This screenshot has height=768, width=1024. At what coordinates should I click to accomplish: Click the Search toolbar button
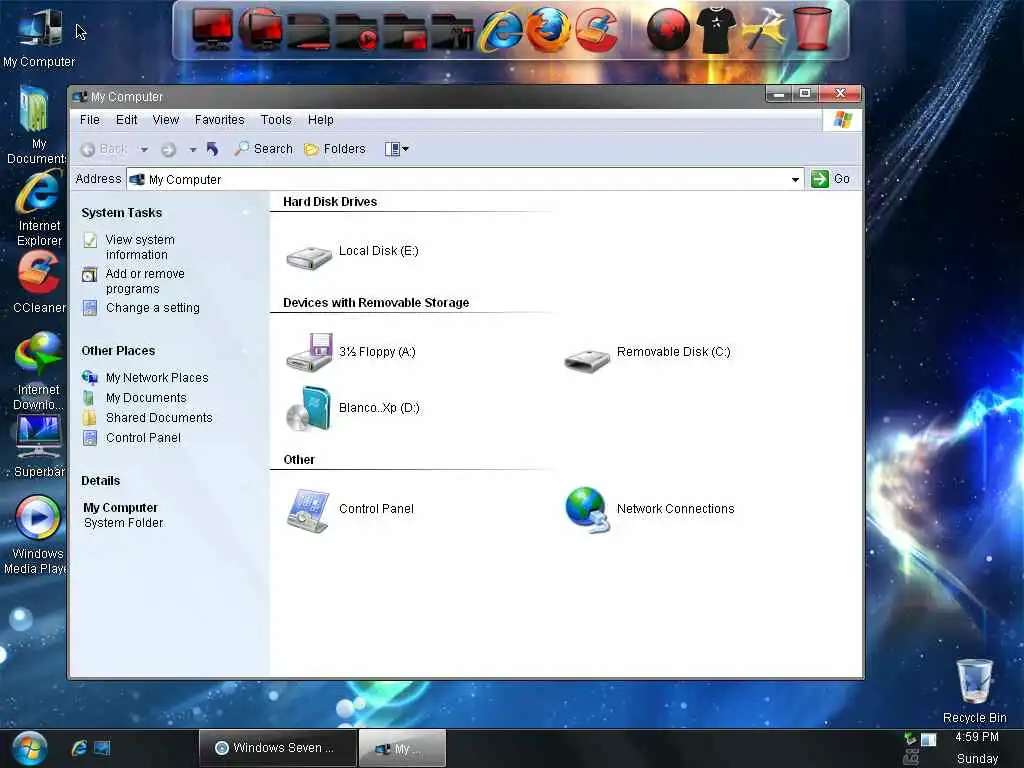click(x=264, y=149)
